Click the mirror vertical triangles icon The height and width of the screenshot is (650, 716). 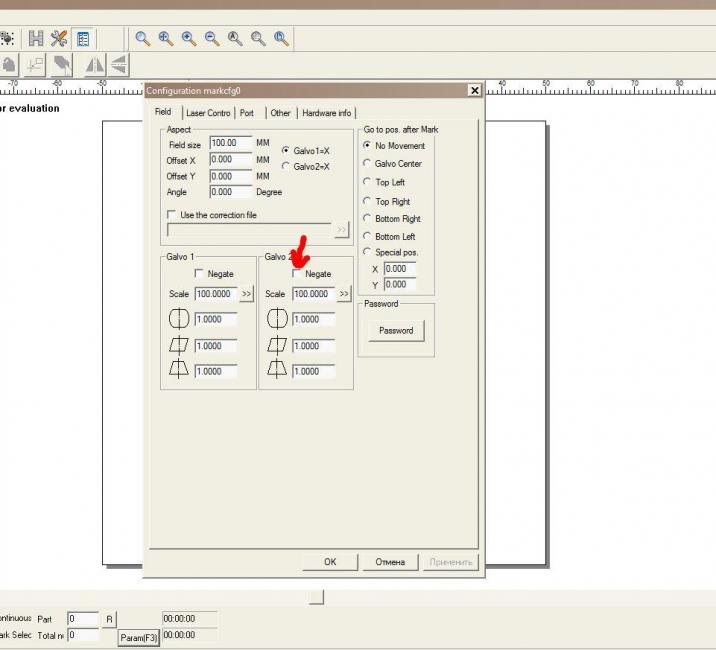119,65
